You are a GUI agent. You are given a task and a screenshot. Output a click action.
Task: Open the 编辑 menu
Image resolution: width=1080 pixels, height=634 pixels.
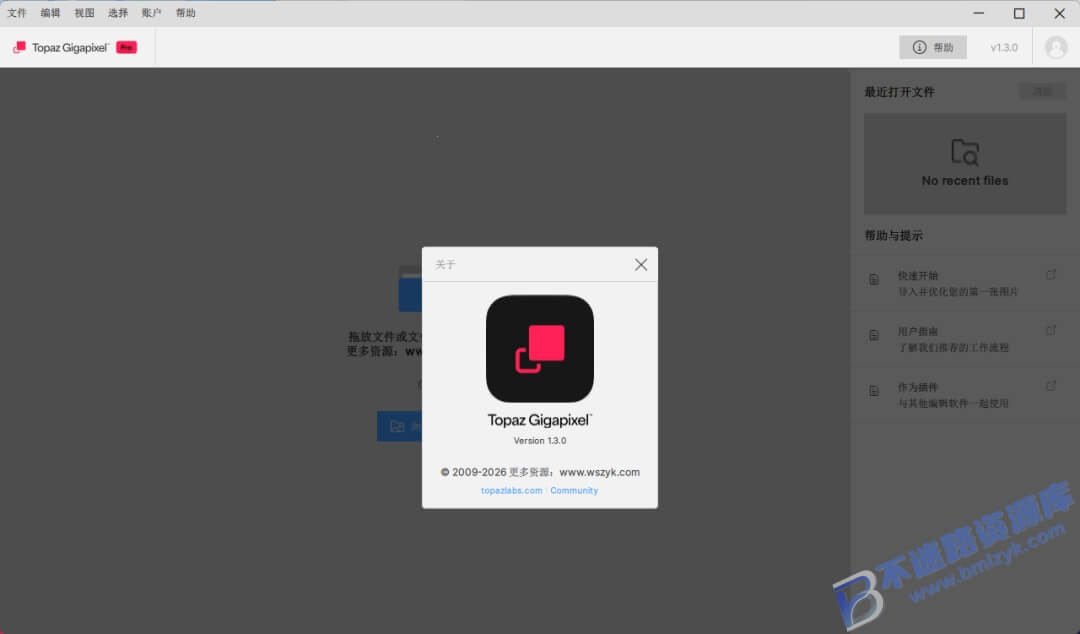[x=50, y=13]
